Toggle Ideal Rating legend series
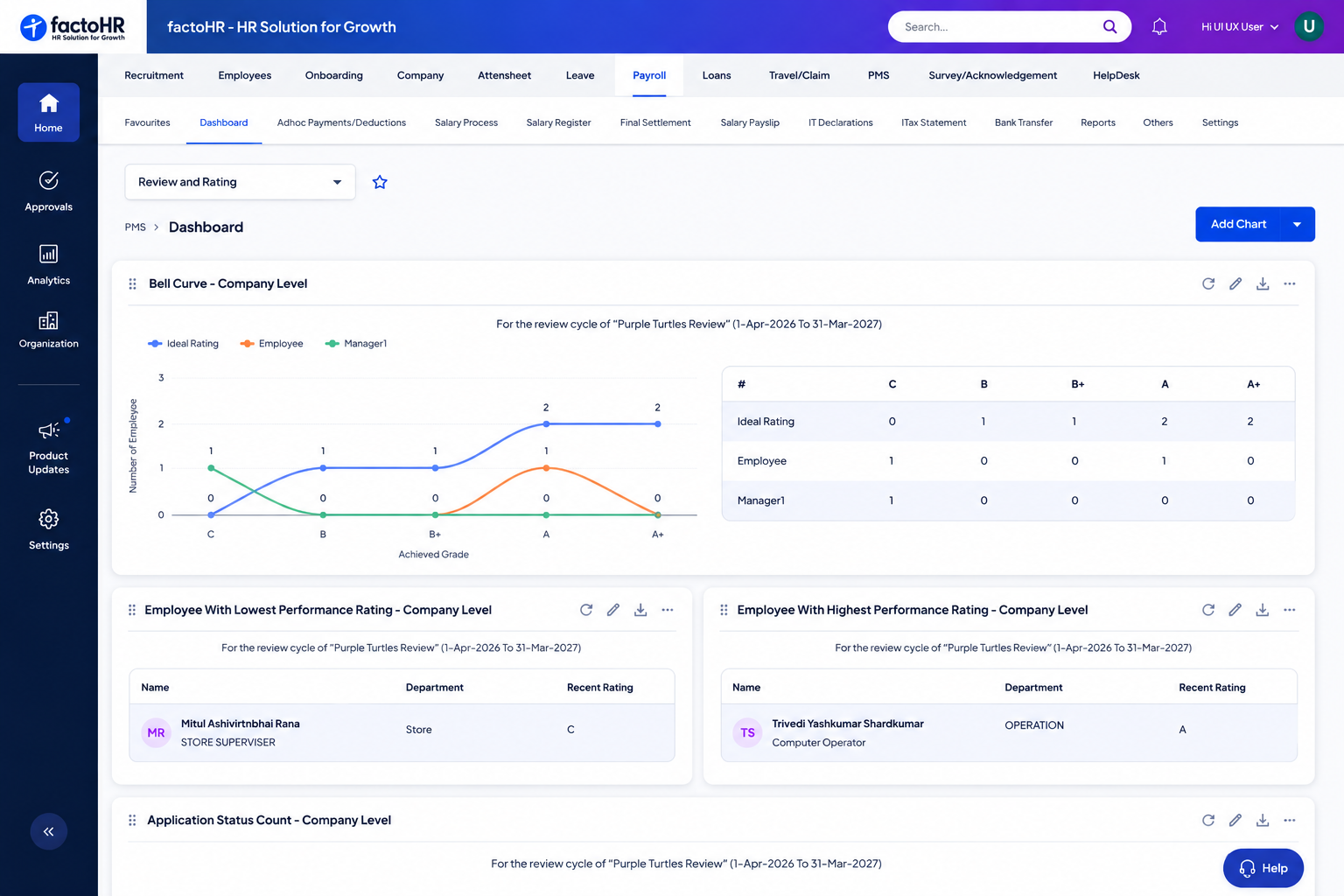The width and height of the screenshot is (1344, 896). pyautogui.click(x=184, y=344)
